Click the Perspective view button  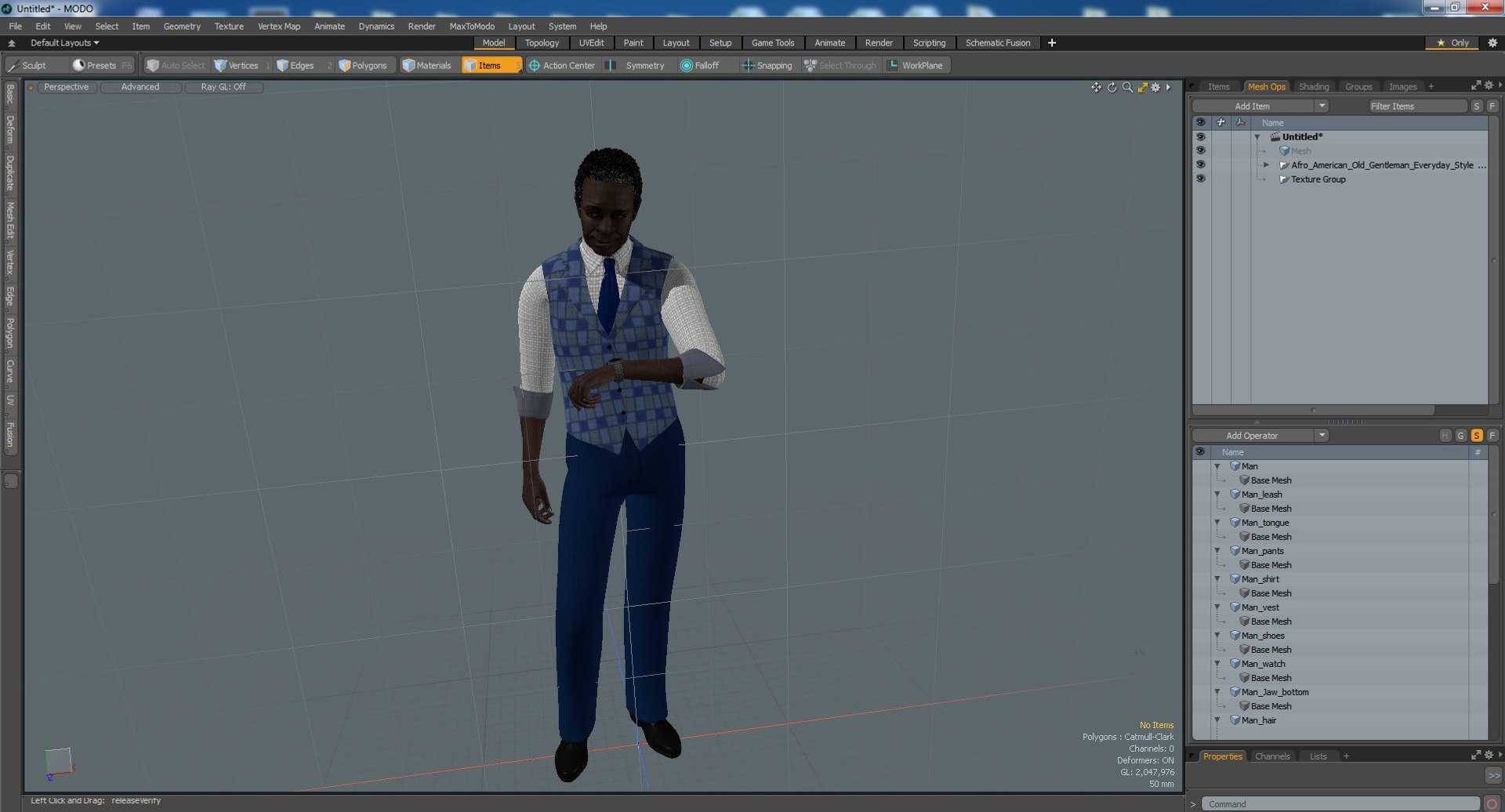[x=67, y=87]
